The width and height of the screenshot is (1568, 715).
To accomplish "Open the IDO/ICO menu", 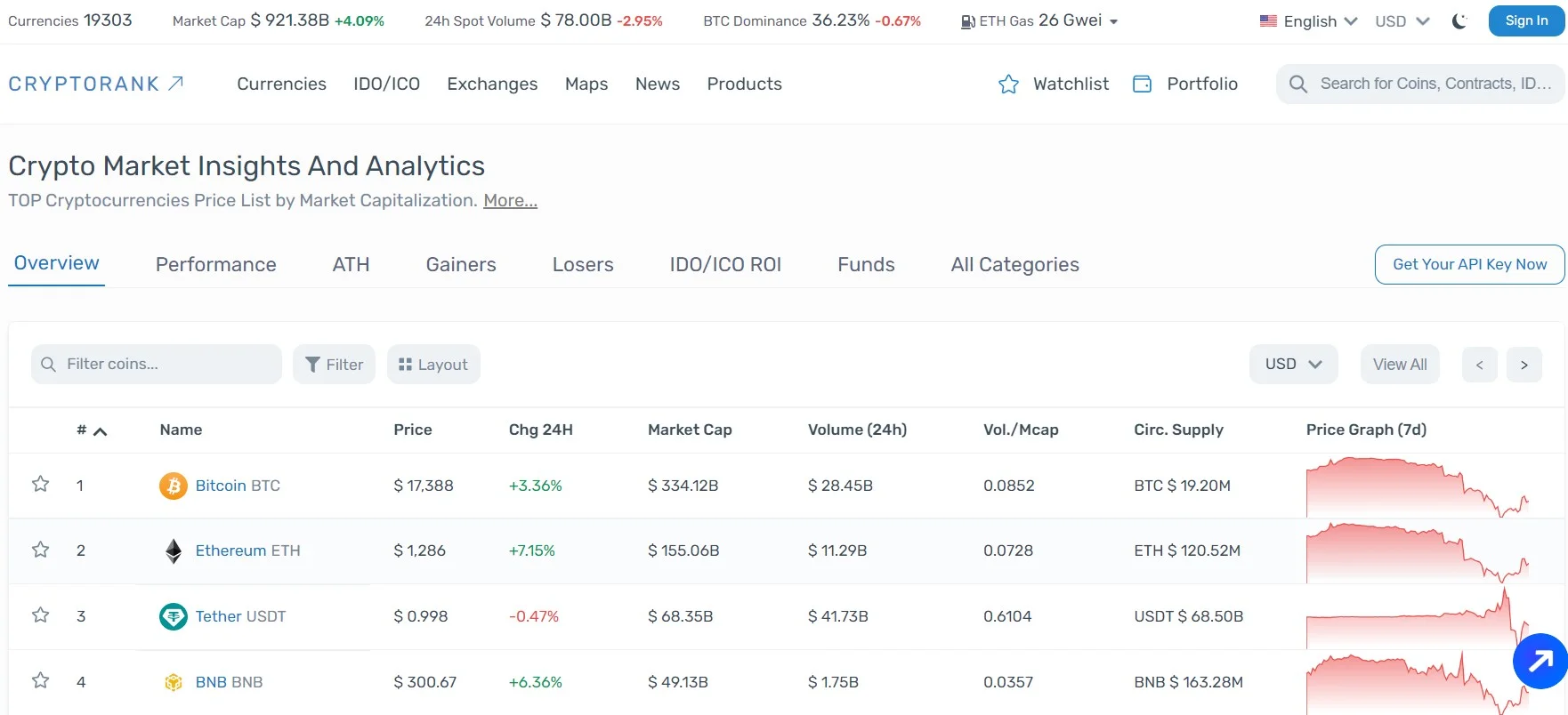I will click(386, 84).
